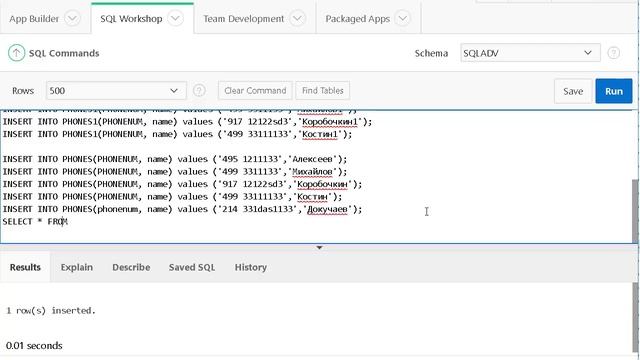This screenshot has width=640, height=360.
Task: Expand the Team Development dropdown arrow
Action: pyautogui.click(x=298, y=18)
